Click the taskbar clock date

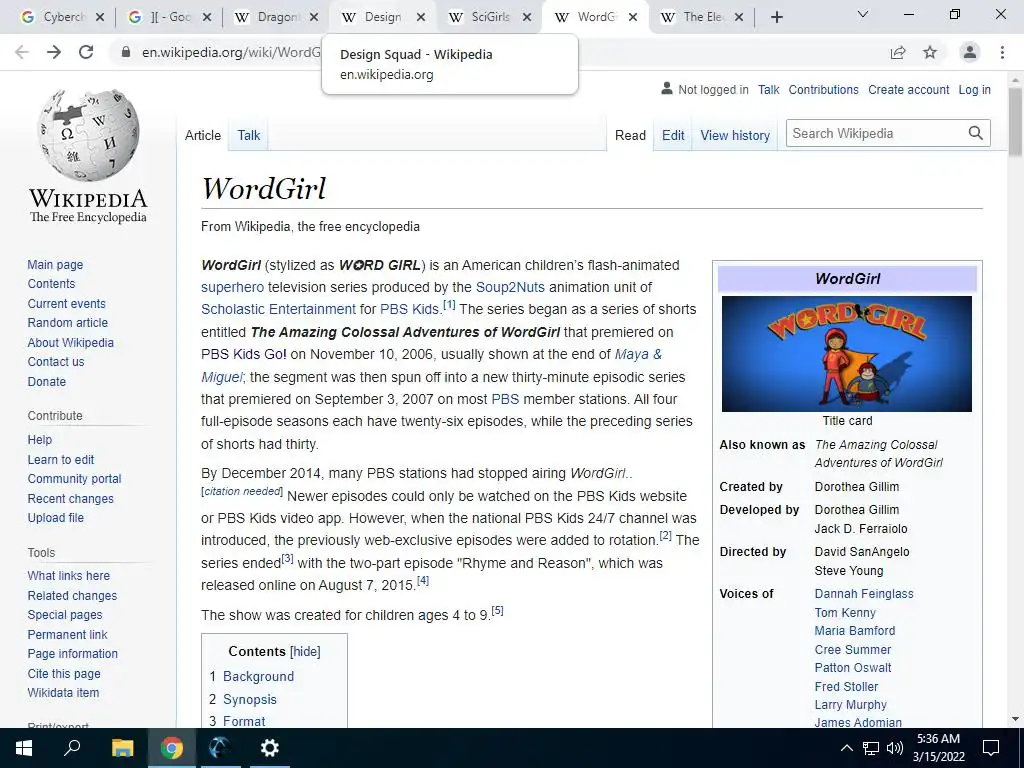[938, 748]
